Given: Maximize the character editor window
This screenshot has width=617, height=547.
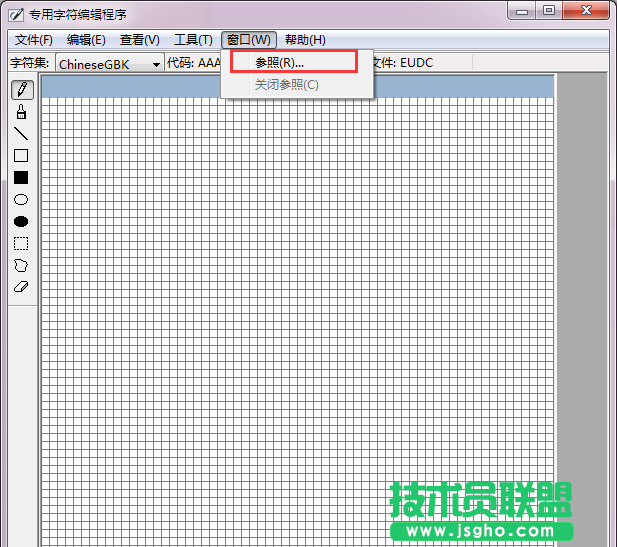Looking at the screenshot, I should click(549, 10).
